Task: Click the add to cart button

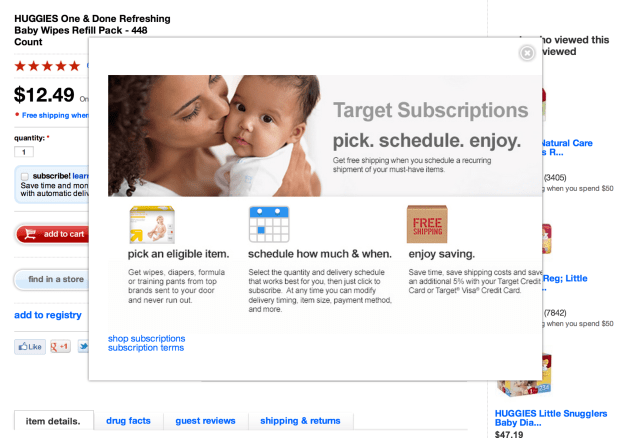Action: (x=52, y=234)
